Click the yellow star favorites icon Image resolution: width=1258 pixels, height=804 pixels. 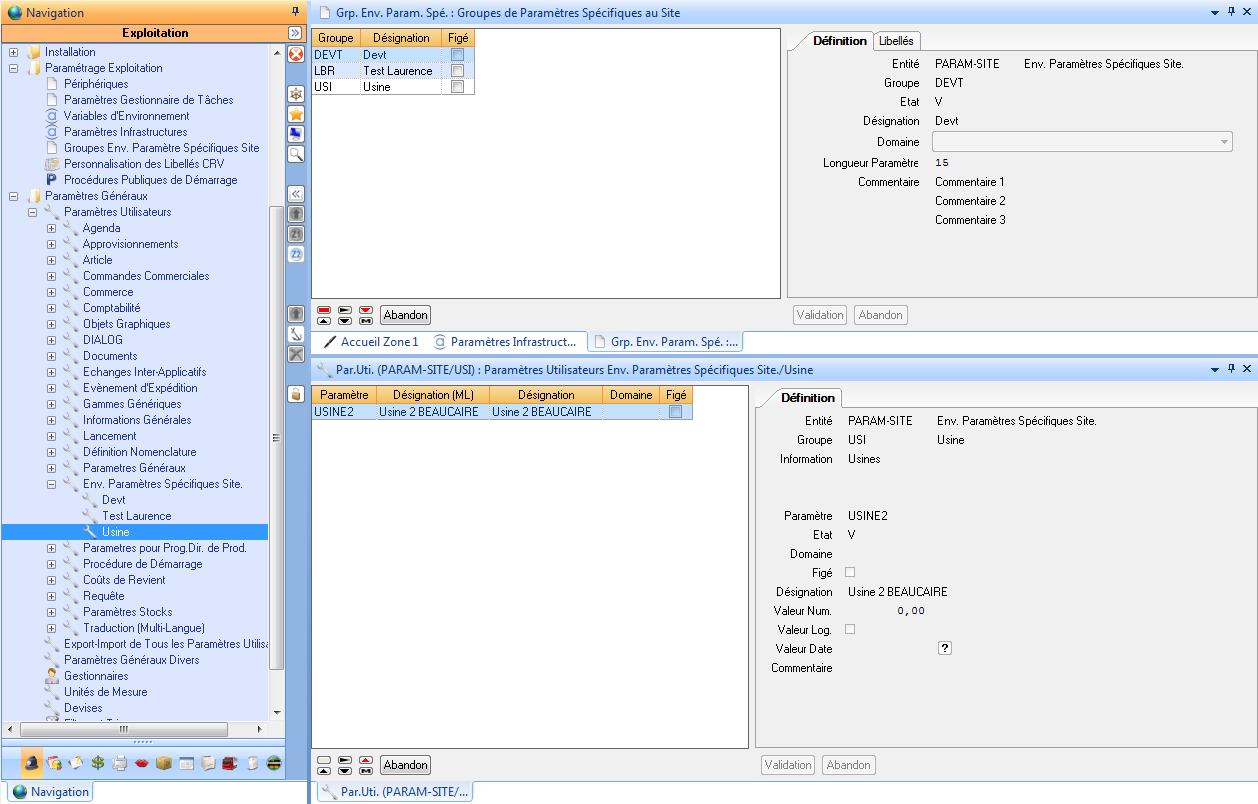coord(296,114)
